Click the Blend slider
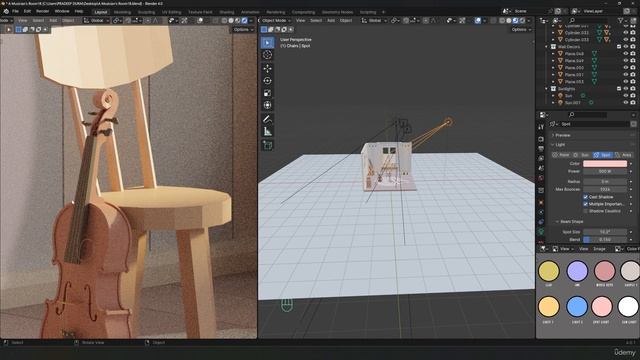The width and height of the screenshot is (640, 360). click(x=605, y=240)
